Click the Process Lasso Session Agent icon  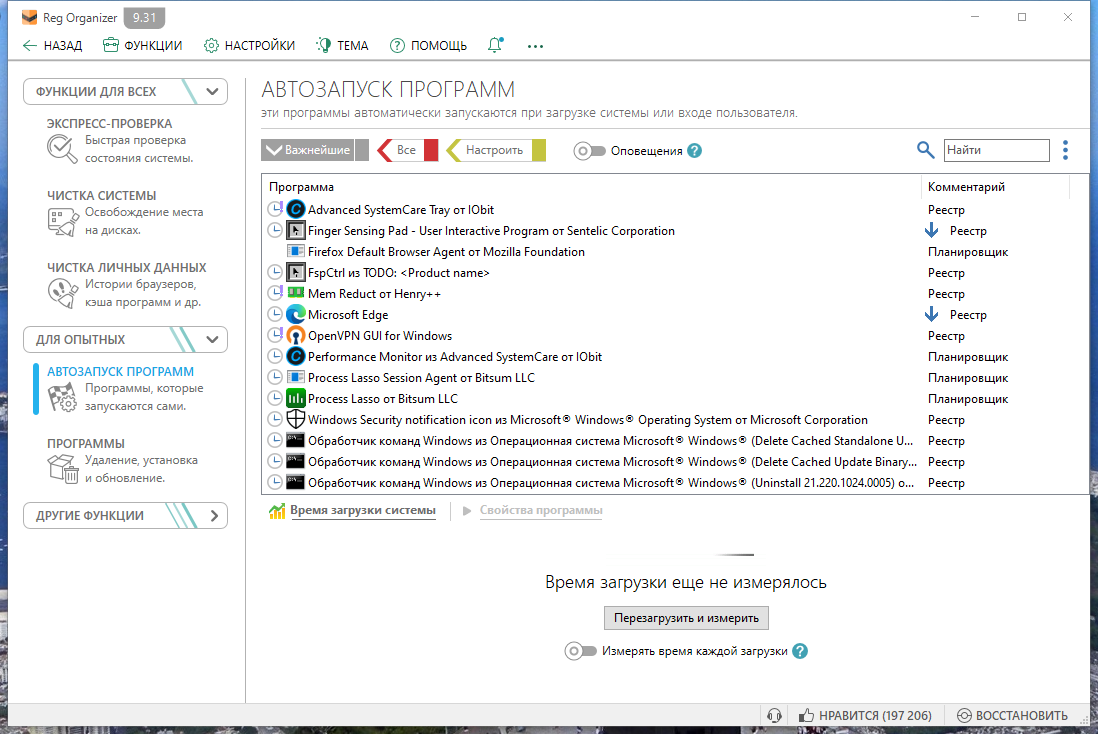296,378
